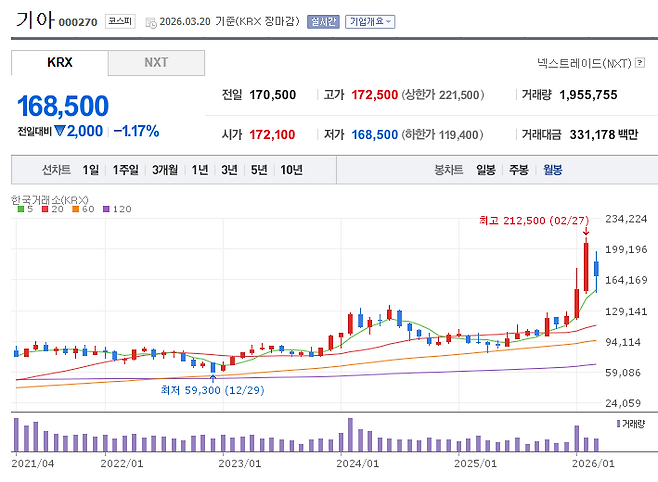
Task: Open the 기업개요 dropdown
Action: click(370, 21)
